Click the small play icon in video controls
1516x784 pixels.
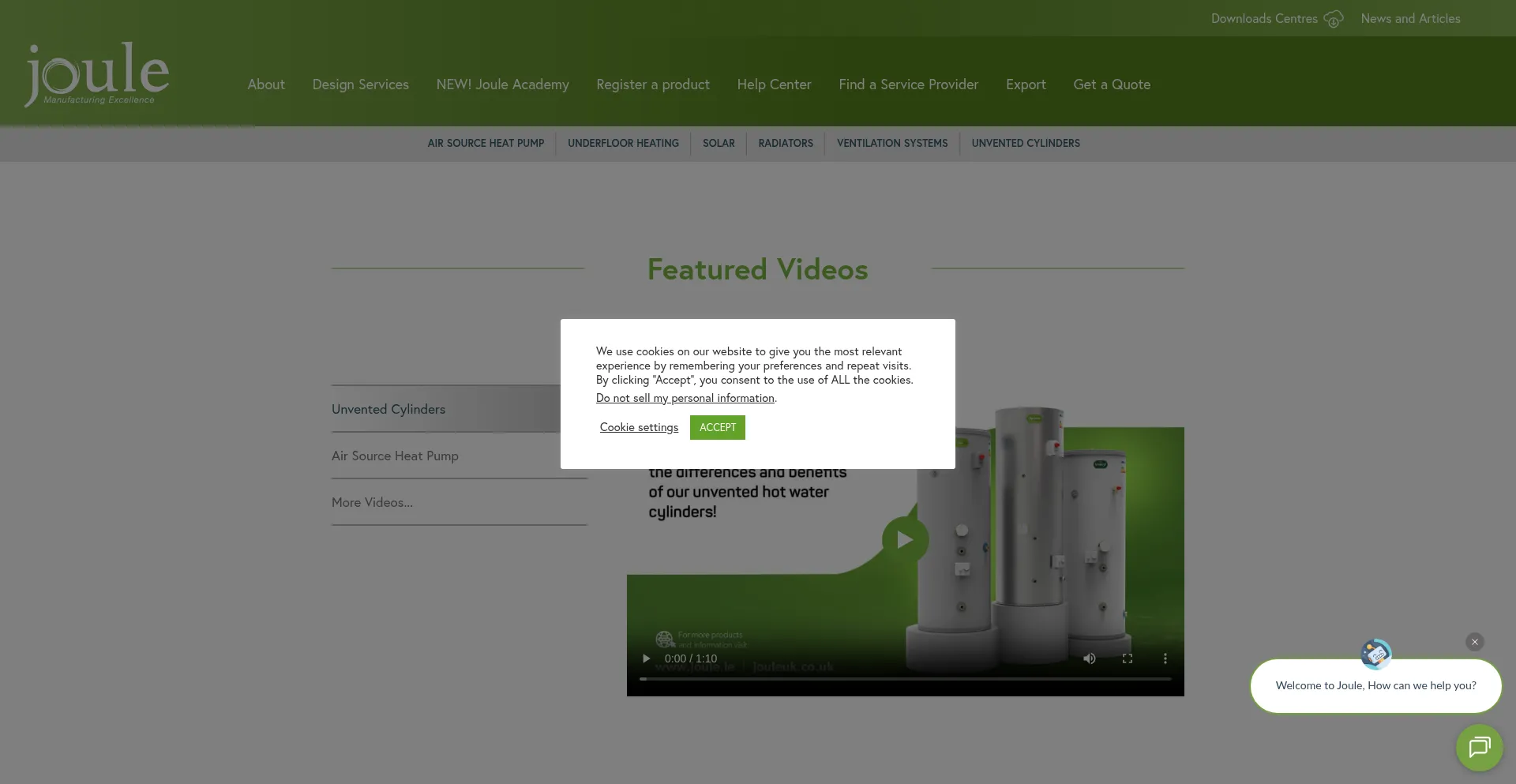coord(646,658)
